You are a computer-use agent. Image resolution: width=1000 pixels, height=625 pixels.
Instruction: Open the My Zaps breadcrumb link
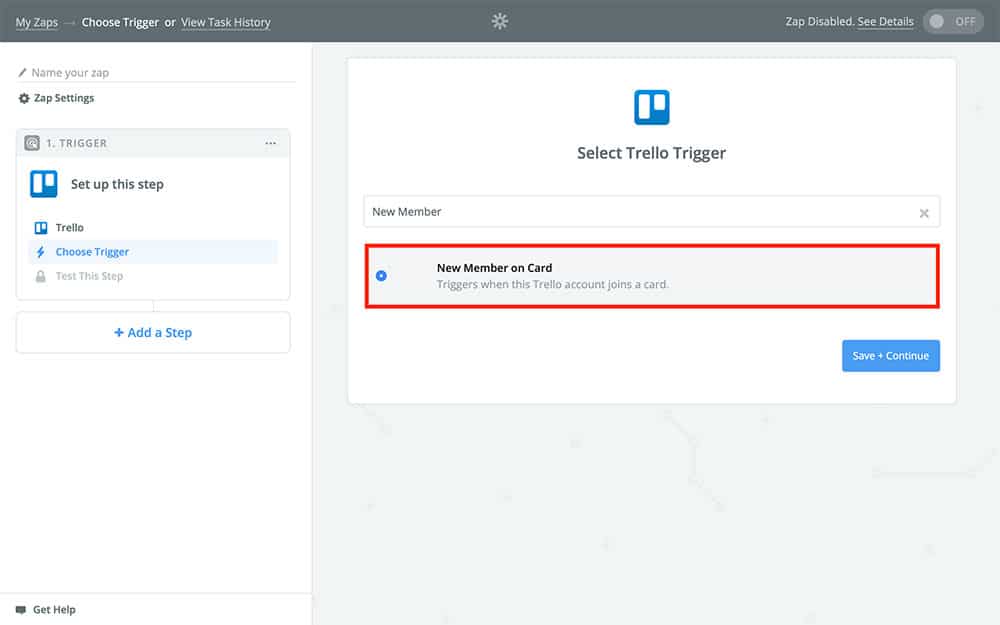click(36, 22)
